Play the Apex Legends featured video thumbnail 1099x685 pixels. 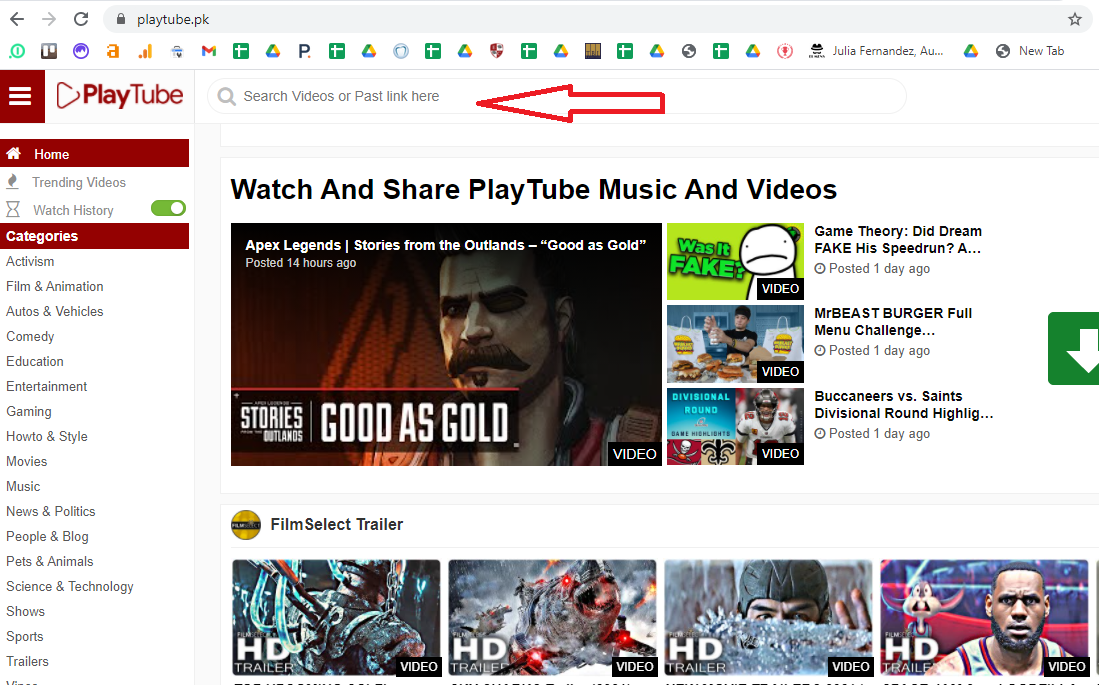click(x=446, y=345)
